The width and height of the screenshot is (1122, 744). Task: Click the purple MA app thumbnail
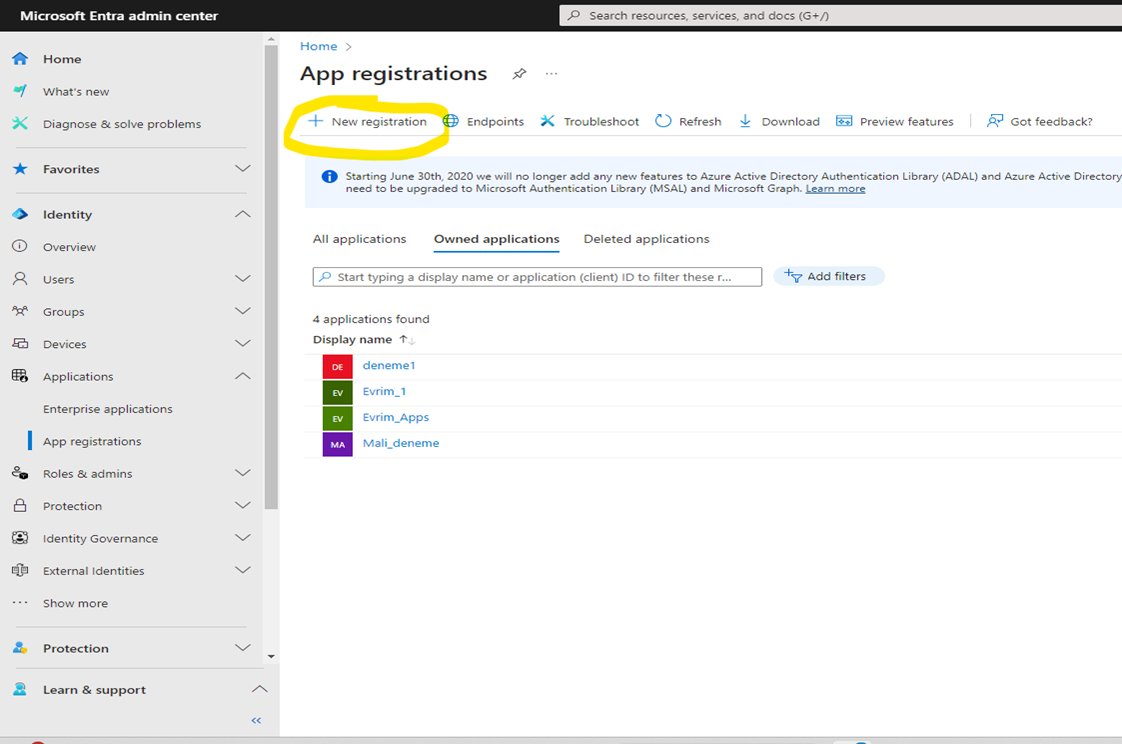pyautogui.click(x=338, y=444)
